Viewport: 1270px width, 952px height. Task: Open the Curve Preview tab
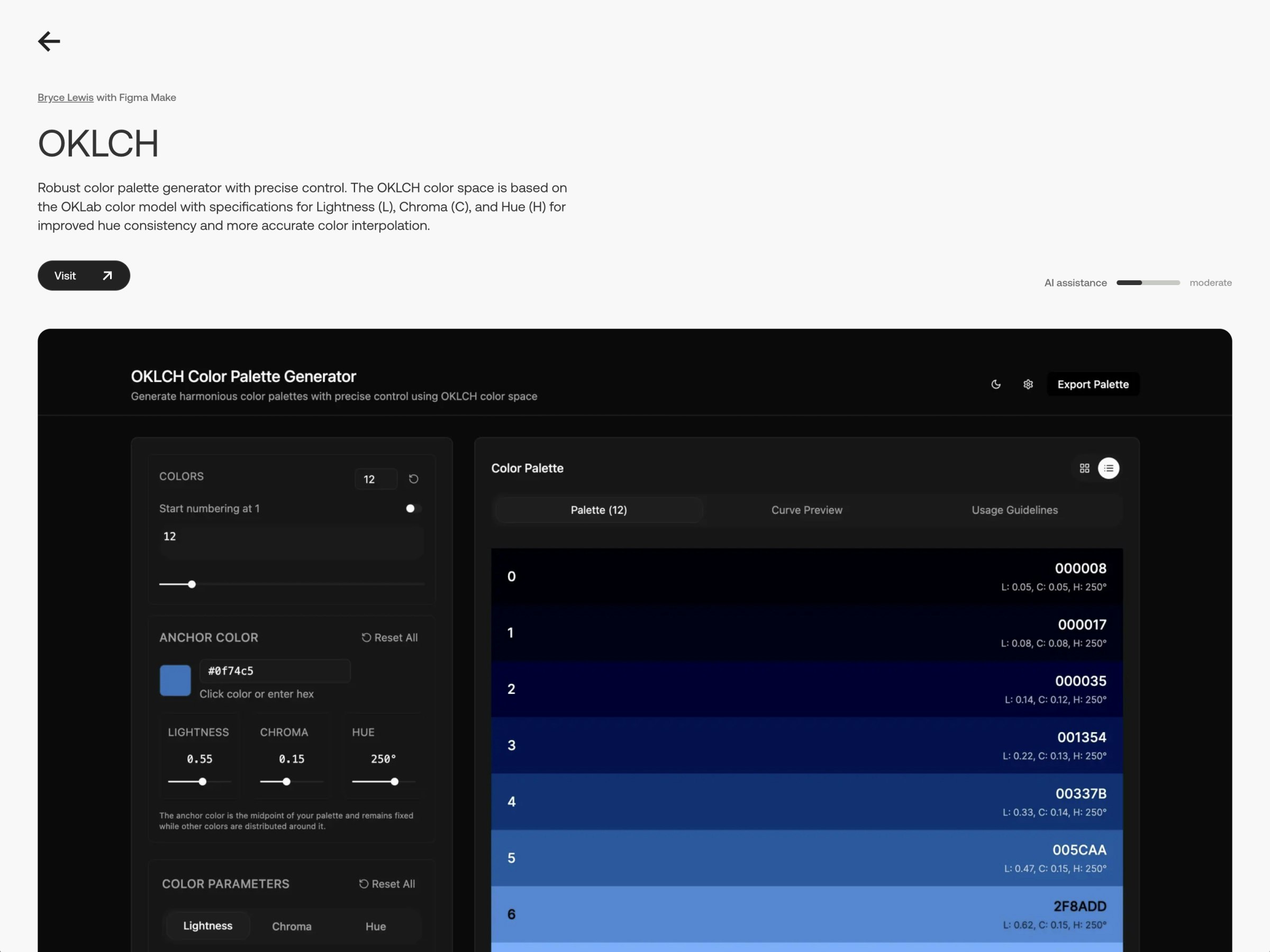(x=806, y=509)
